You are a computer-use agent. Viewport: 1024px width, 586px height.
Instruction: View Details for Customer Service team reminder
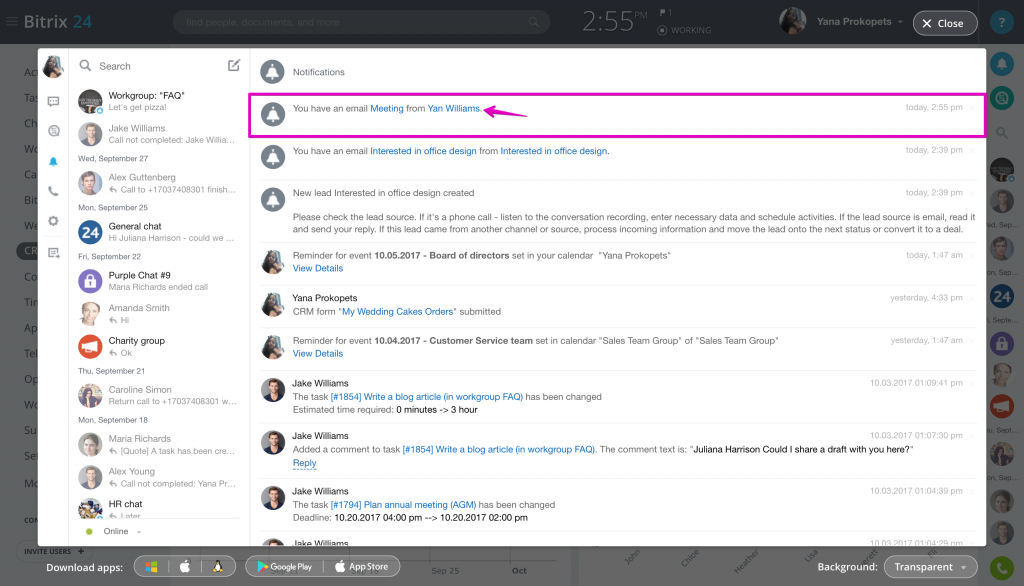click(x=317, y=353)
